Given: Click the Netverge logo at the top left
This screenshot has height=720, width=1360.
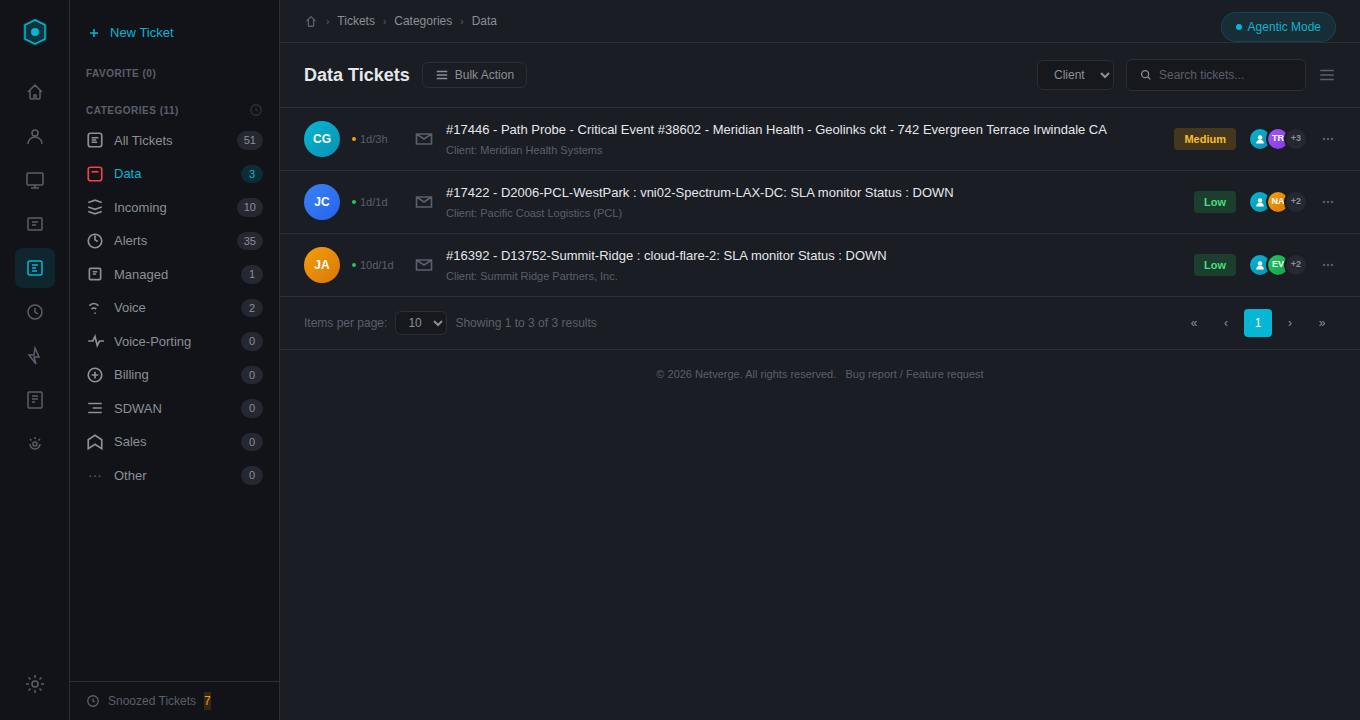Looking at the screenshot, I should (x=34, y=31).
